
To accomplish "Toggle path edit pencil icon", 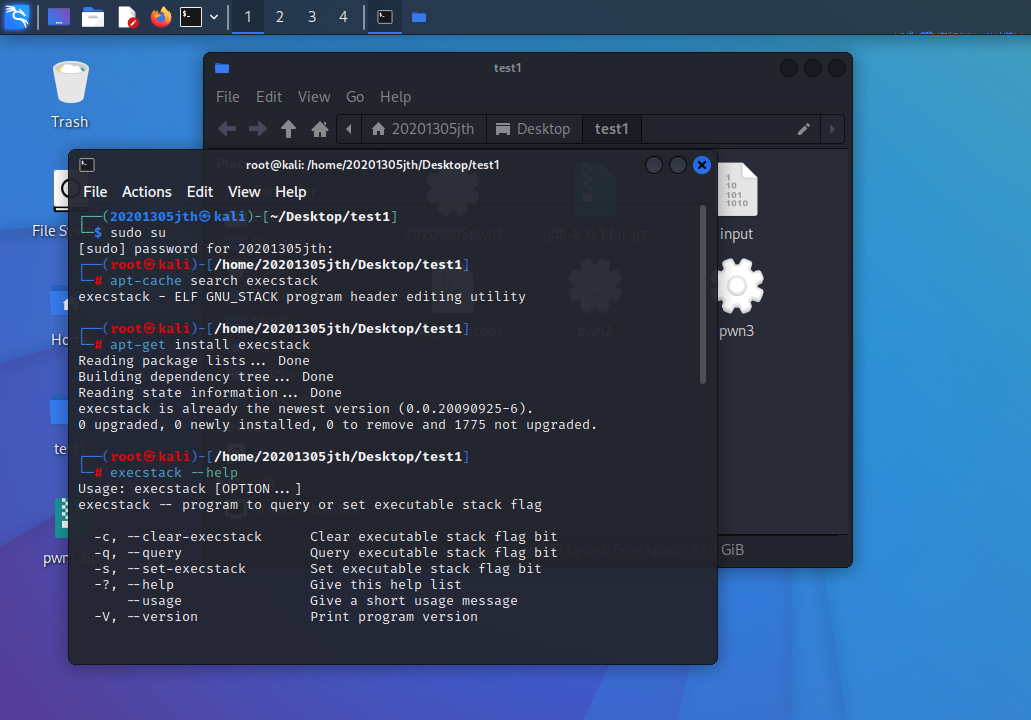I will 803,129.
